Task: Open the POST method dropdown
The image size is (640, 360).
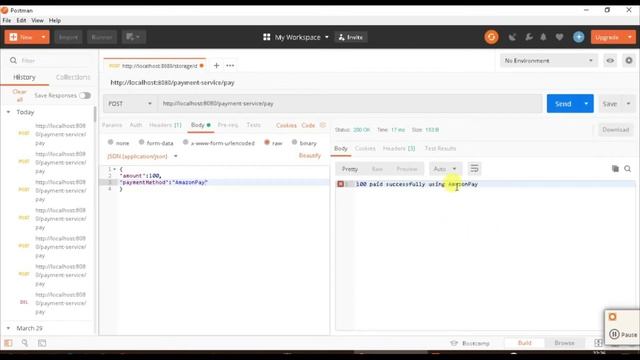Action: (x=129, y=104)
